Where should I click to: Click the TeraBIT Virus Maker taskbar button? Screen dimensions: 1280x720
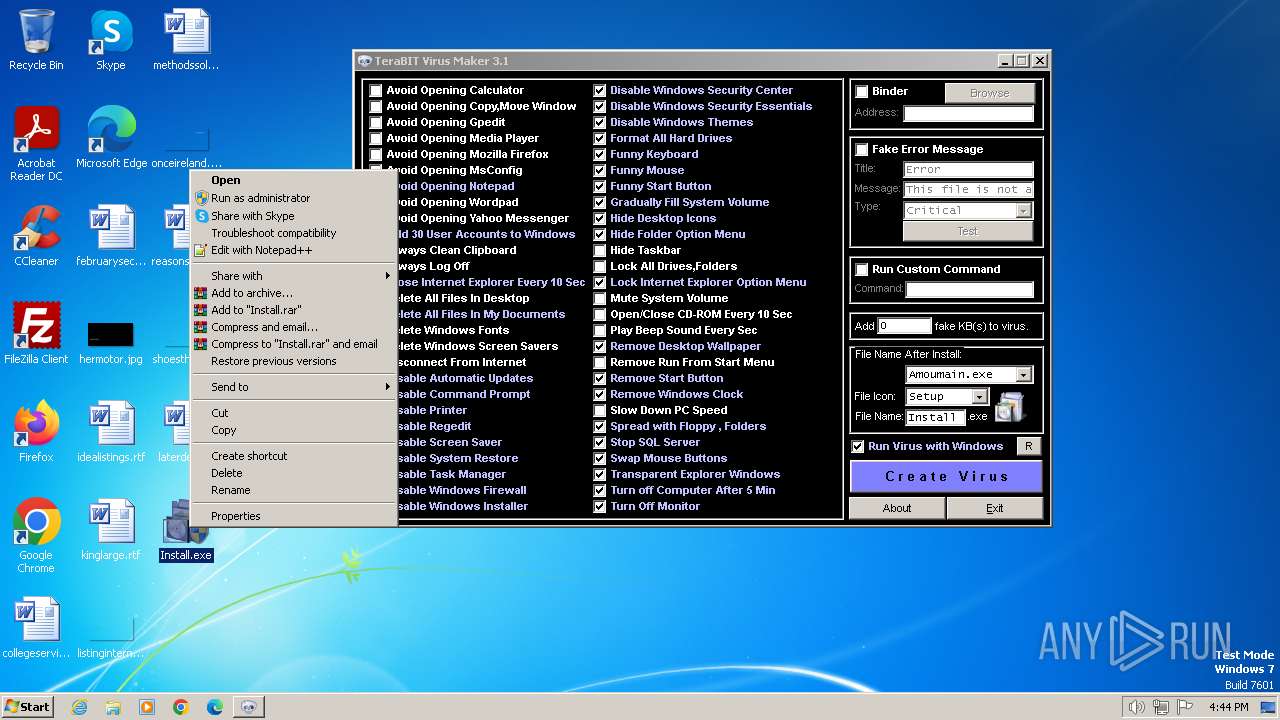coord(249,707)
